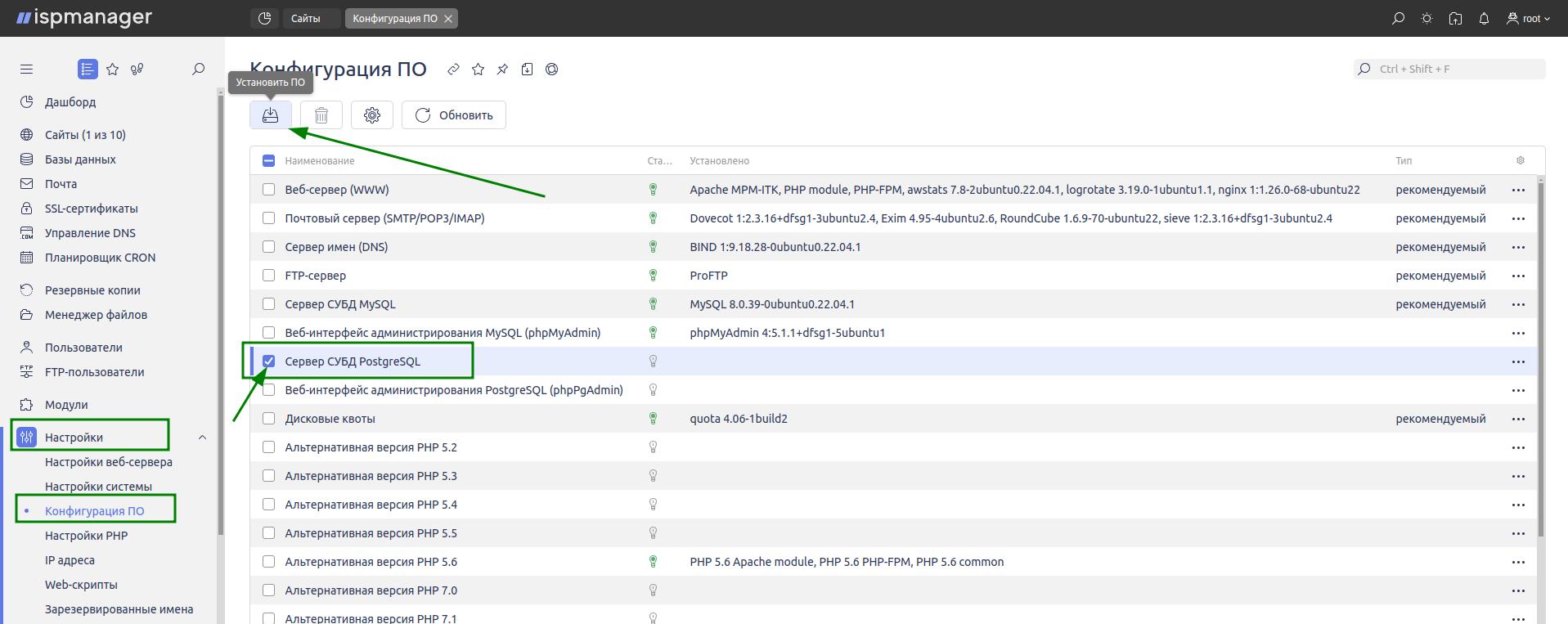Check the Сервер СУБД MySQL checkbox
This screenshot has height=624, width=1568.
coord(268,303)
